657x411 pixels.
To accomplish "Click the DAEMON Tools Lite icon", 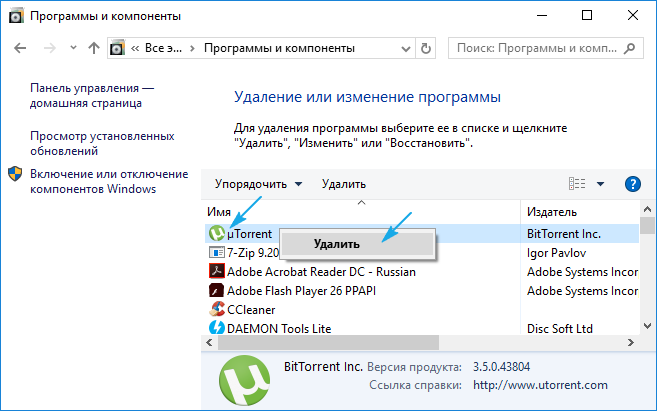I will click(216, 328).
